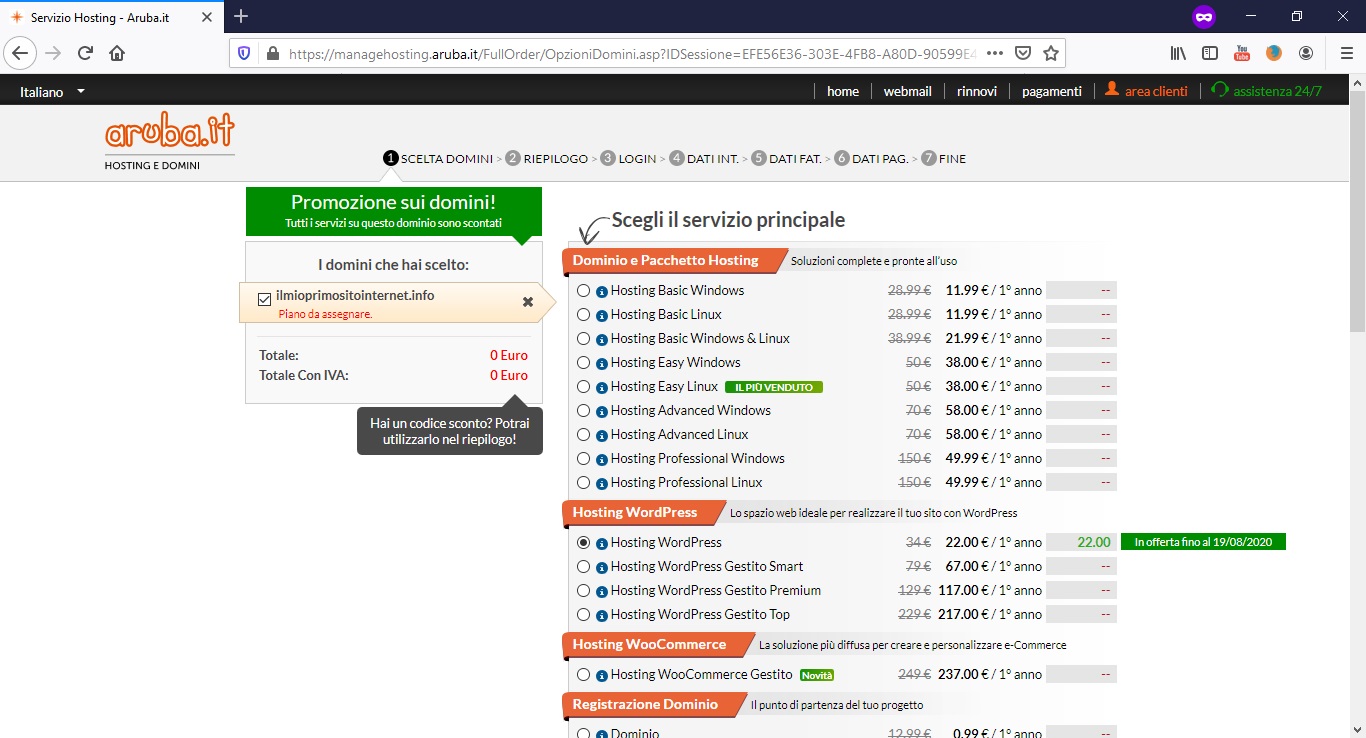Click the padlock site security icon
This screenshot has width=1366, height=738.
pos(271,53)
